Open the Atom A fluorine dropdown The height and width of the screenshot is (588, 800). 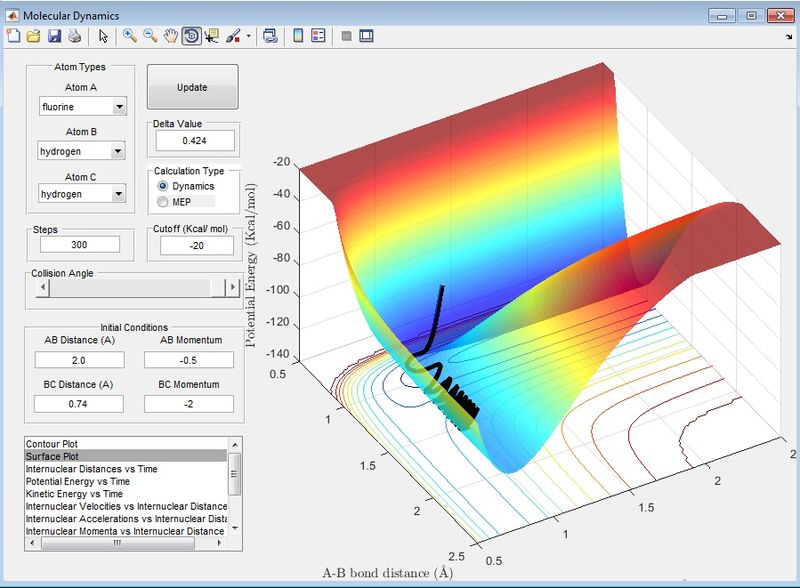point(118,107)
